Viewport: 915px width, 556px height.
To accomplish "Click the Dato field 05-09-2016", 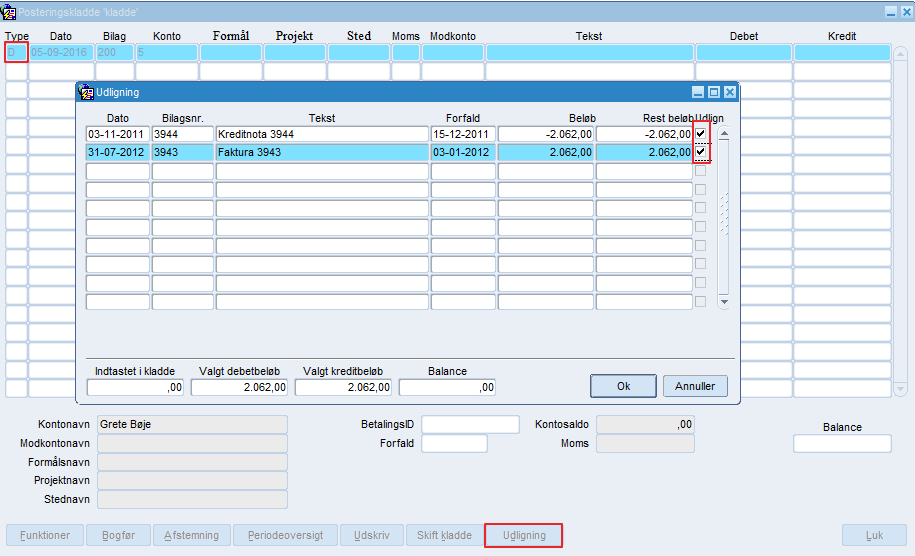I will (x=61, y=53).
